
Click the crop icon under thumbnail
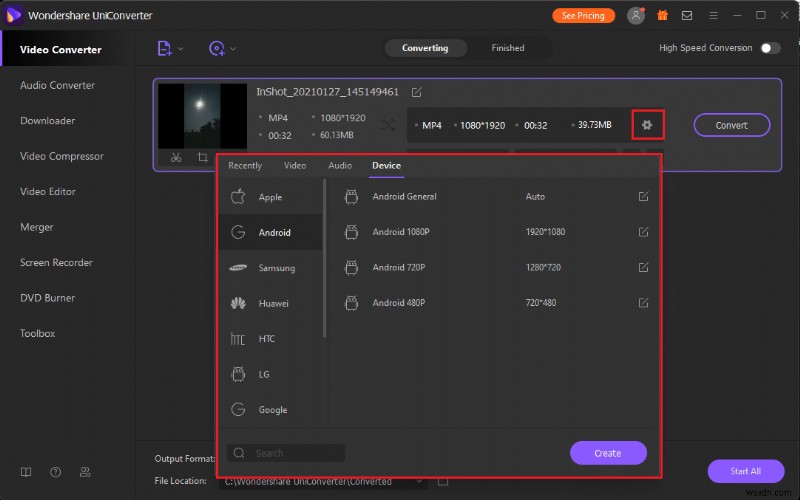[203, 158]
